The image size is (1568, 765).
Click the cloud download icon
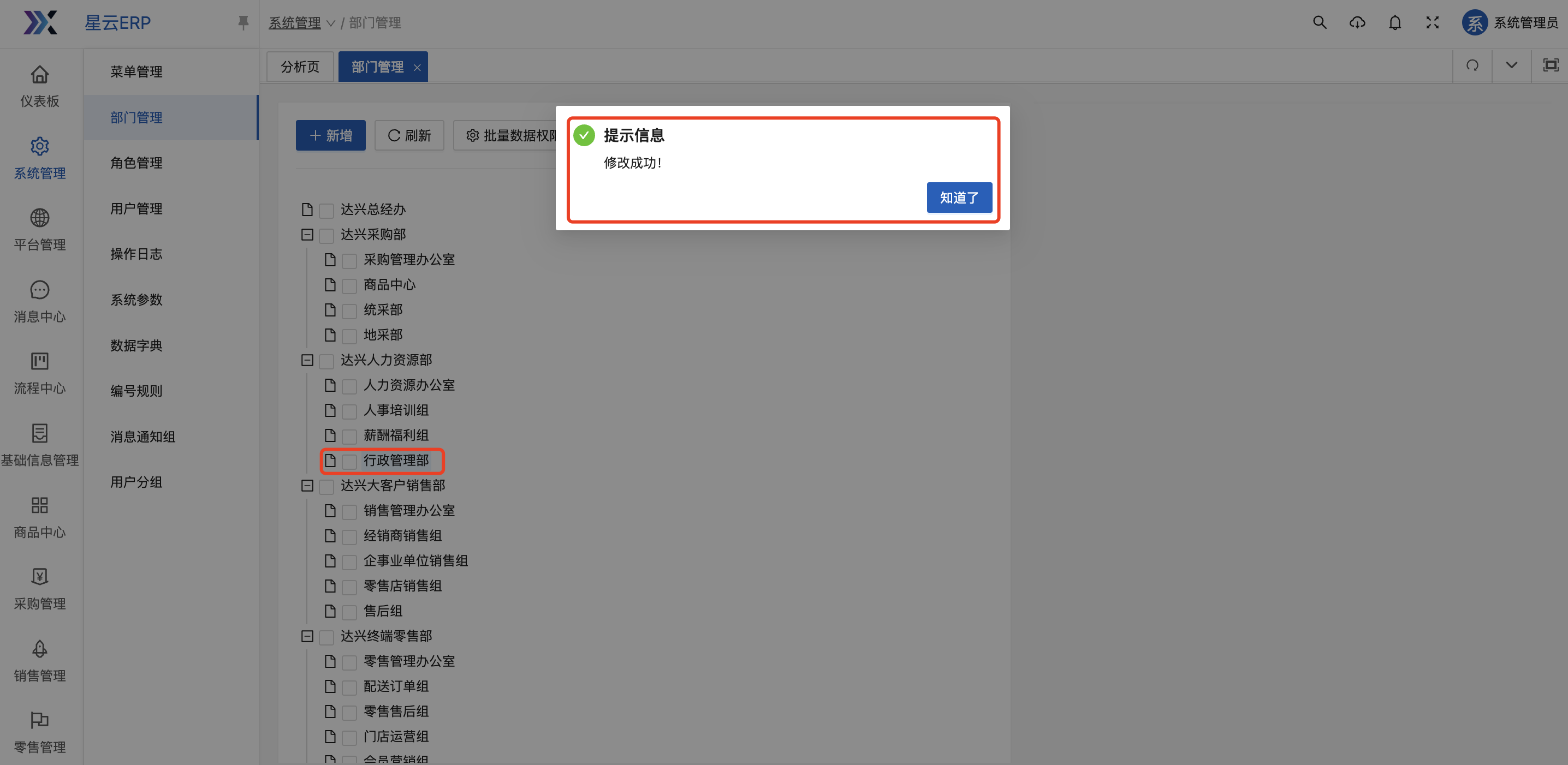[x=1357, y=22]
